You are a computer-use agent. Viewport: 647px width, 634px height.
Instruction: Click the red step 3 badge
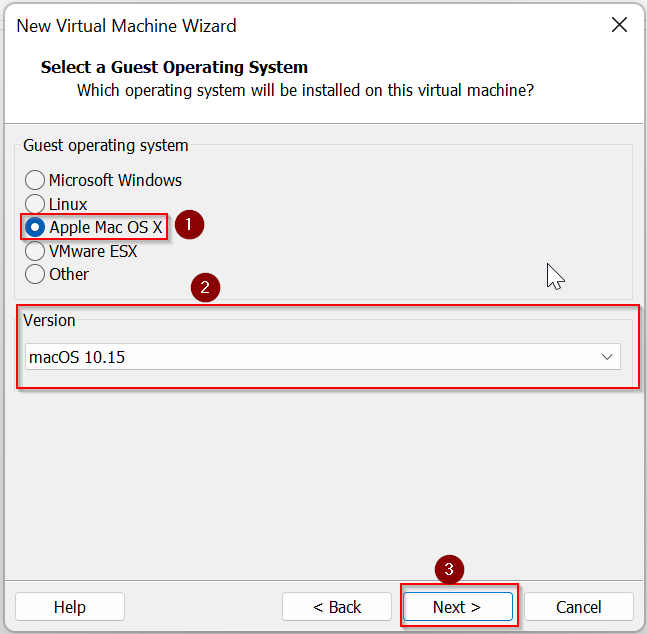449,569
